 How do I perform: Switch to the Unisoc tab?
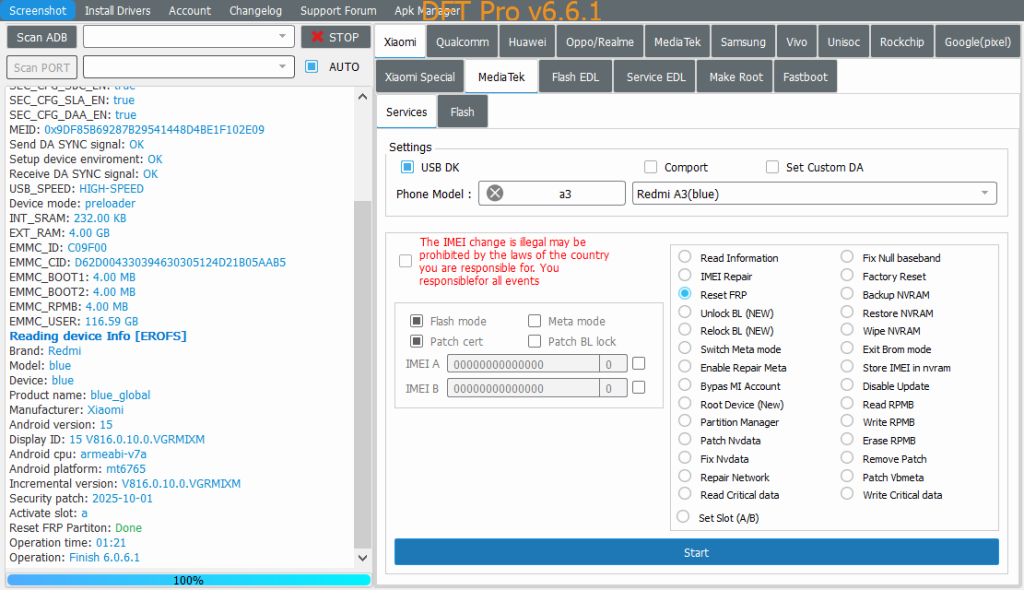click(844, 42)
